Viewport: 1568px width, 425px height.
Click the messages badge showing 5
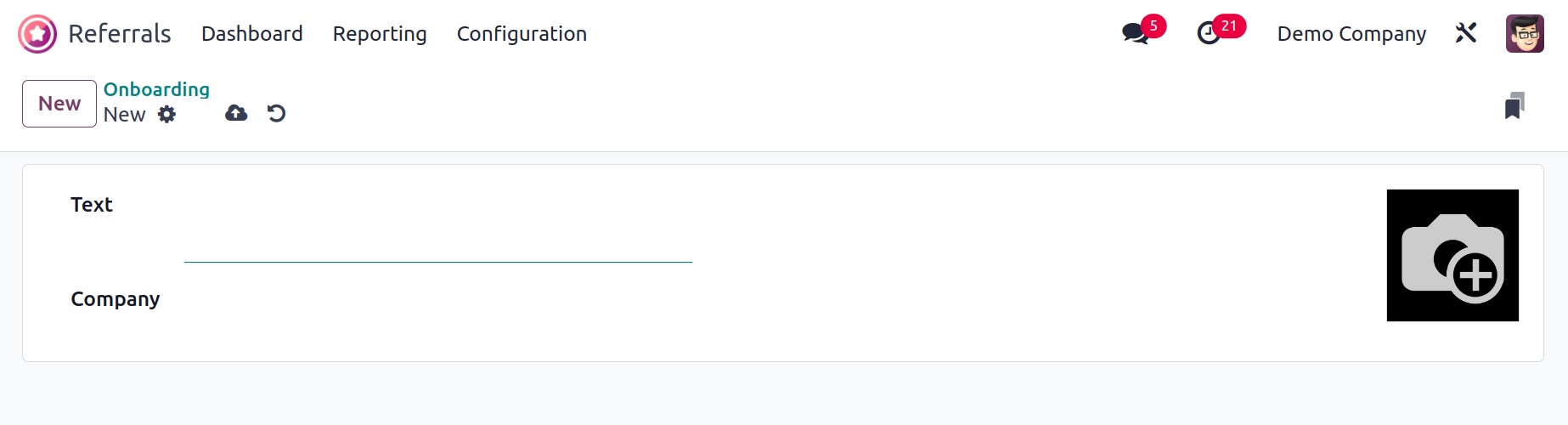pyautogui.click(x=1153, y=25)
